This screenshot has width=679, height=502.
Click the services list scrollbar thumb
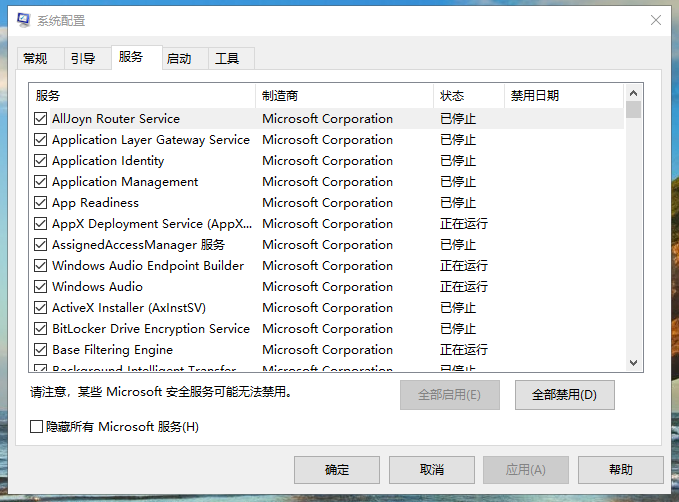[x=634, y=110]
